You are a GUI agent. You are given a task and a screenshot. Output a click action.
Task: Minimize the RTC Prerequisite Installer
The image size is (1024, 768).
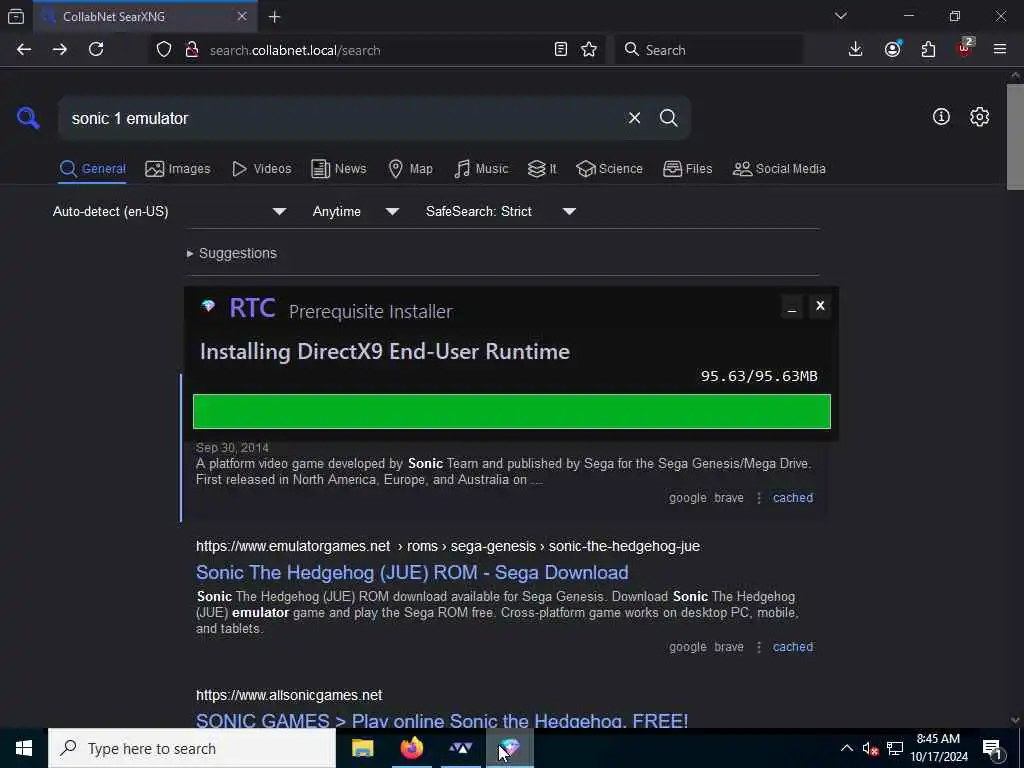pyautogui.click(x=792, y=306)
